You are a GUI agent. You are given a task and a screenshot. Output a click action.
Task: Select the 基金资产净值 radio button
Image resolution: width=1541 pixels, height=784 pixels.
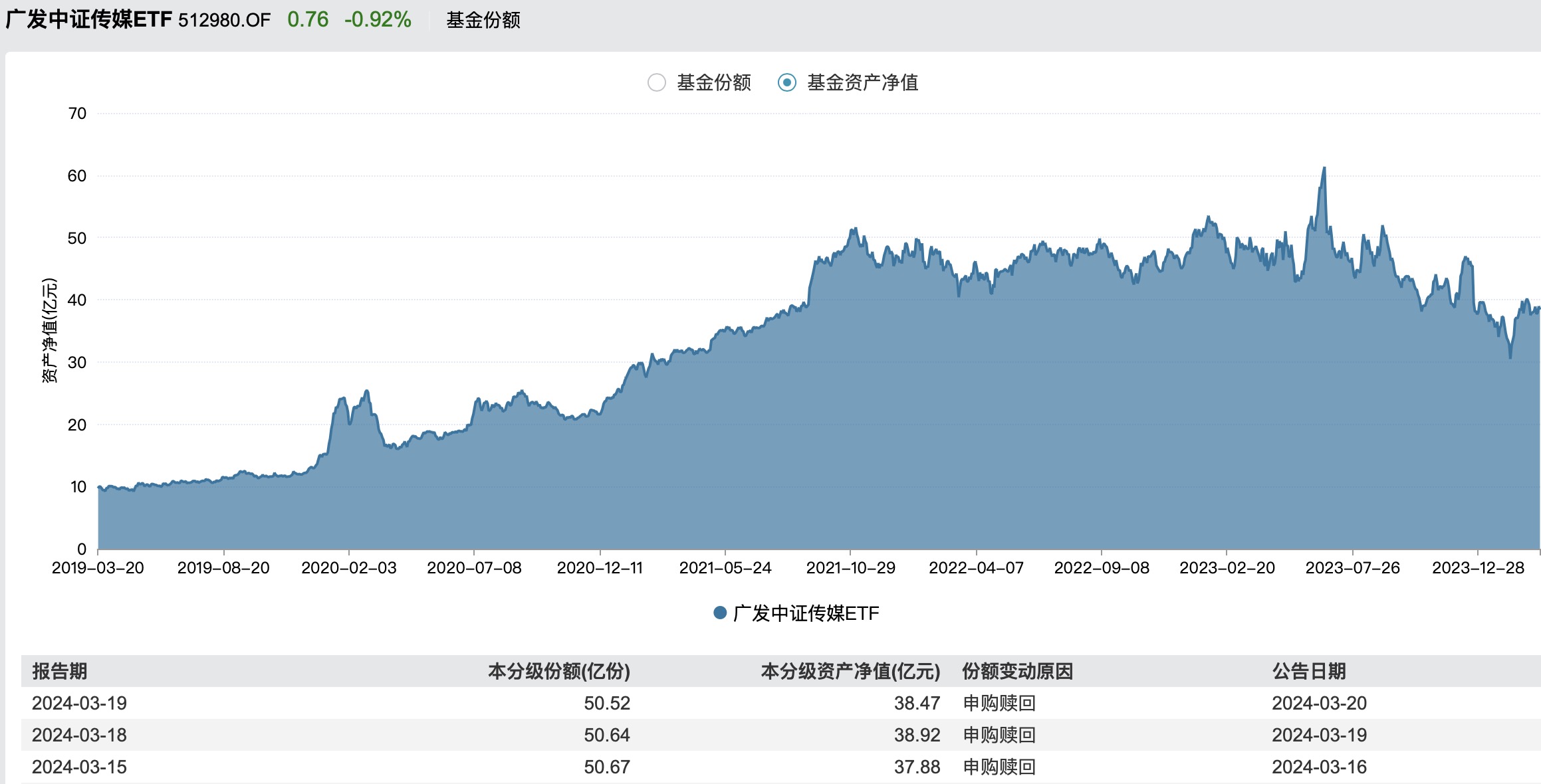pyautogui.click(x=787, y=82)
